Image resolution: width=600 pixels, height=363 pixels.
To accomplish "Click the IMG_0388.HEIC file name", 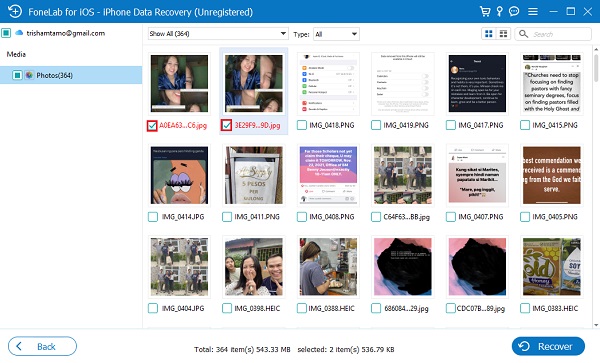I will click(332, 308).
